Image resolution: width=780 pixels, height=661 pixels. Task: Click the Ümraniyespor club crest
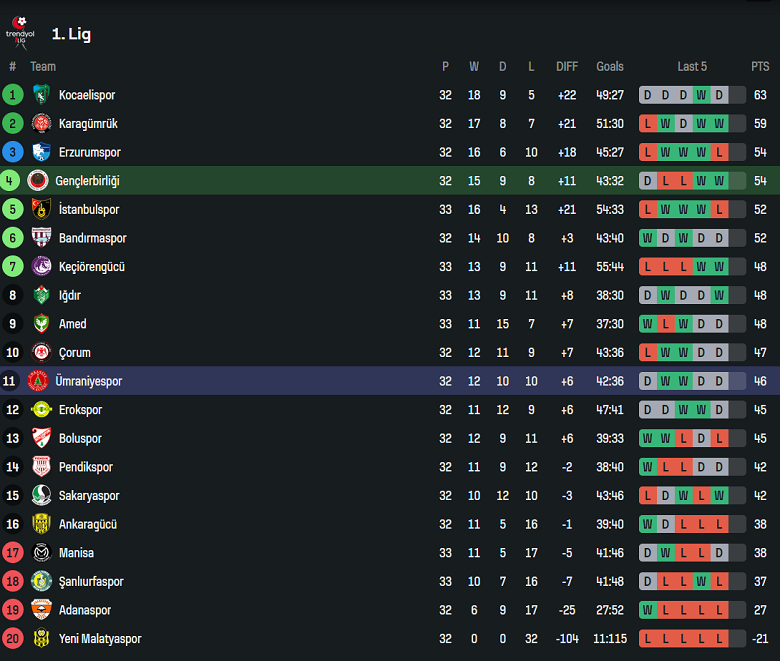(x=38, y=381)
